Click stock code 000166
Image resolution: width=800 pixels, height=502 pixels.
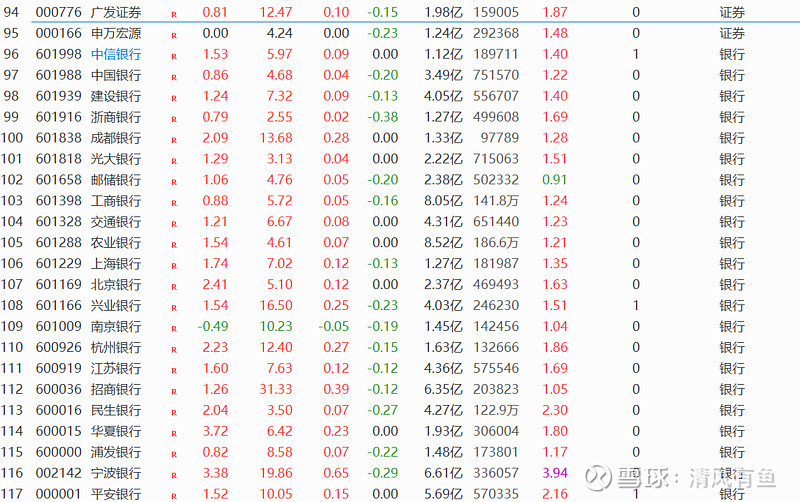pos(59,33)
